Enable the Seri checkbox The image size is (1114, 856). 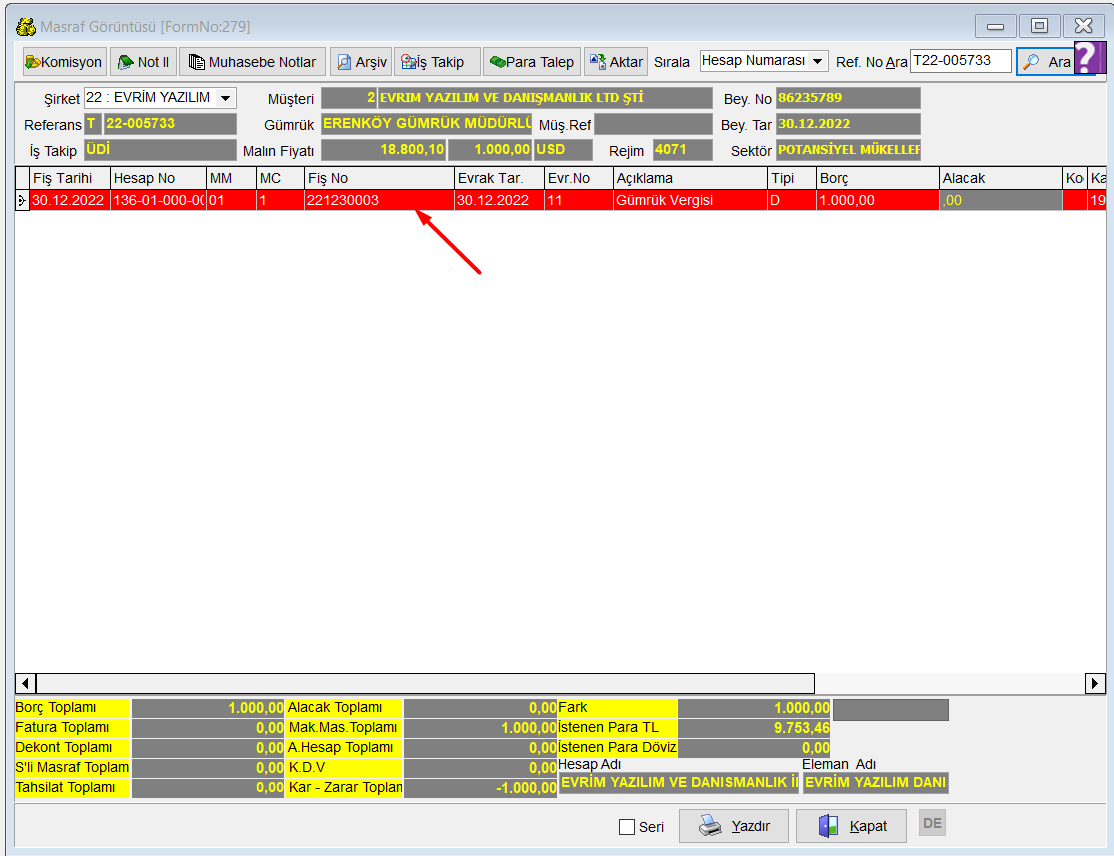(x=627, y=827)
